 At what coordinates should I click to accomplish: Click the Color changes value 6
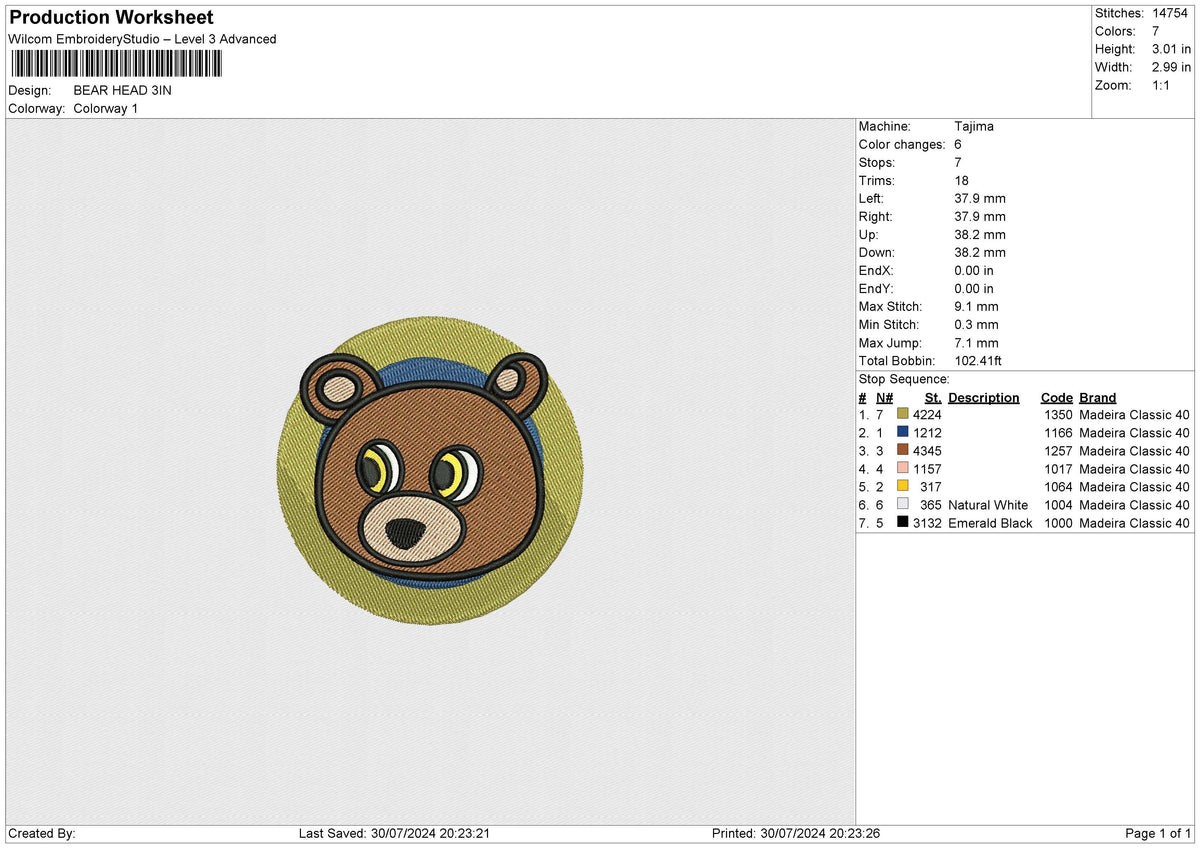coord(958,145)
